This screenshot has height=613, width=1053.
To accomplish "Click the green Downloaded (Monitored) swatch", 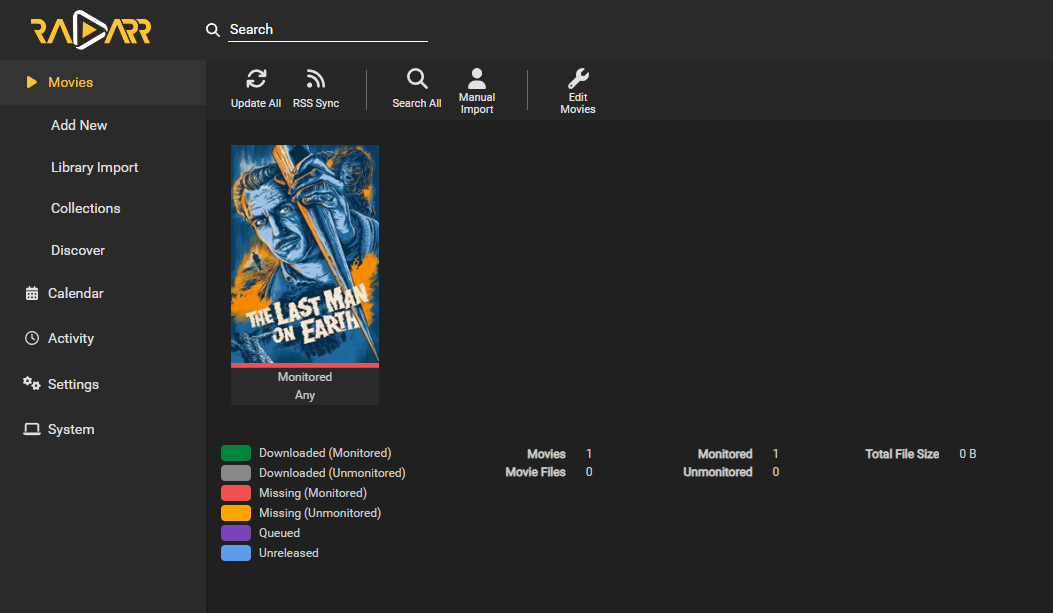I will (234, 452).
